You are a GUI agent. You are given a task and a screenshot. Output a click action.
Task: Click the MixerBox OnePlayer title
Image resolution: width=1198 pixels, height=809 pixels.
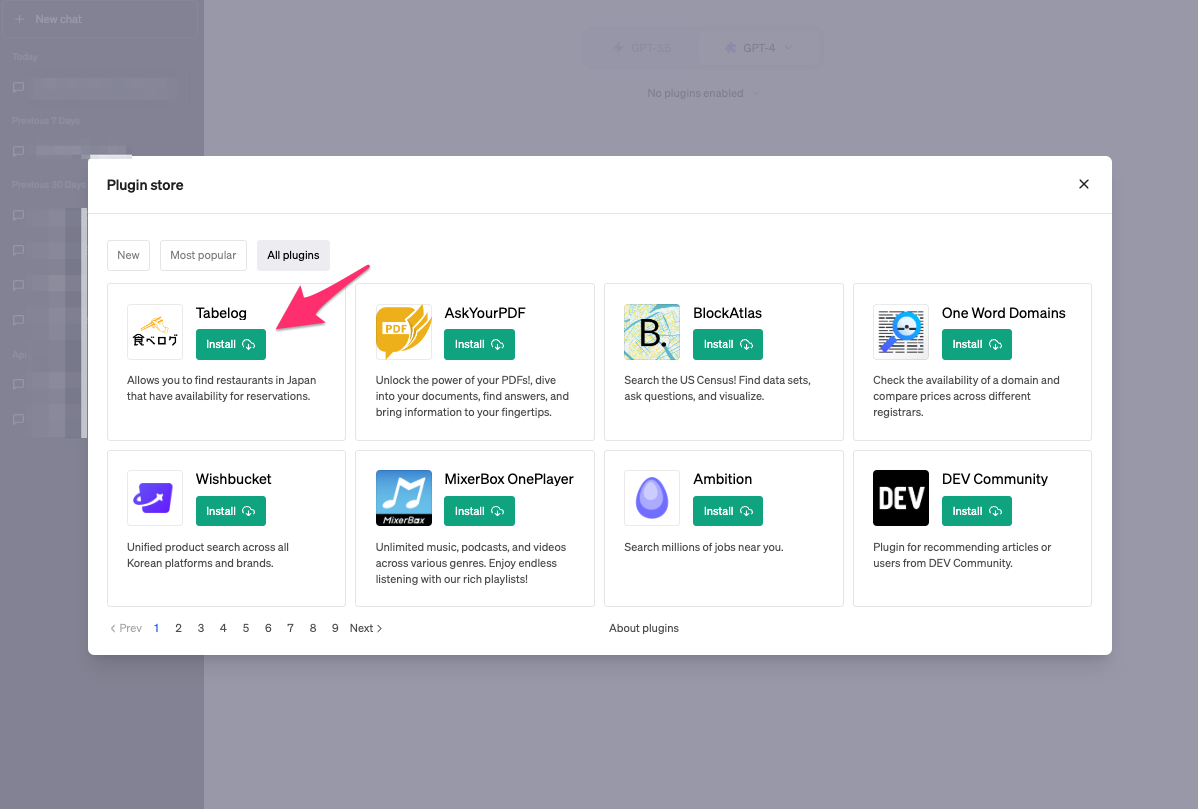(x=509, y=479)
